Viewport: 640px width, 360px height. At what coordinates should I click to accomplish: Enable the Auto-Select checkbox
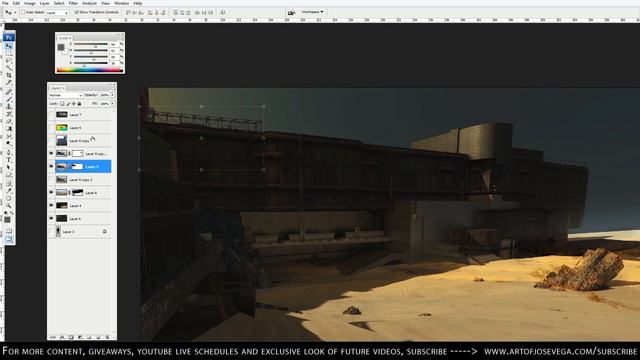[23, 12]
